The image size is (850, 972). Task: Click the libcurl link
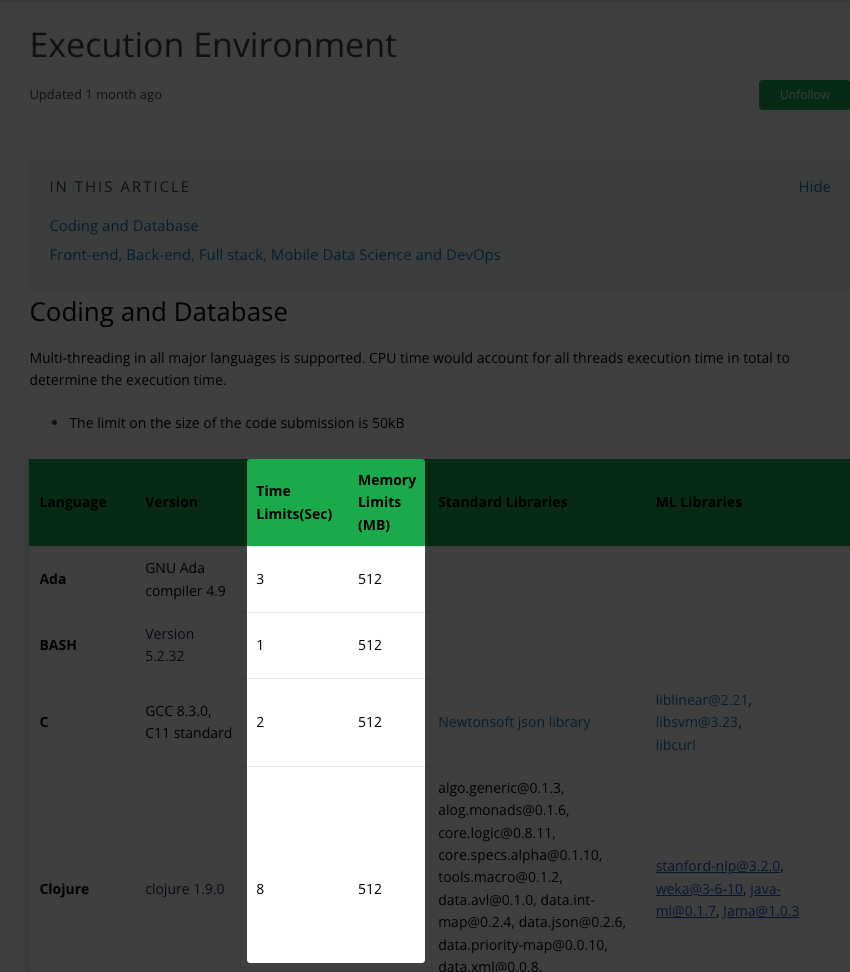tap(675, 745)
